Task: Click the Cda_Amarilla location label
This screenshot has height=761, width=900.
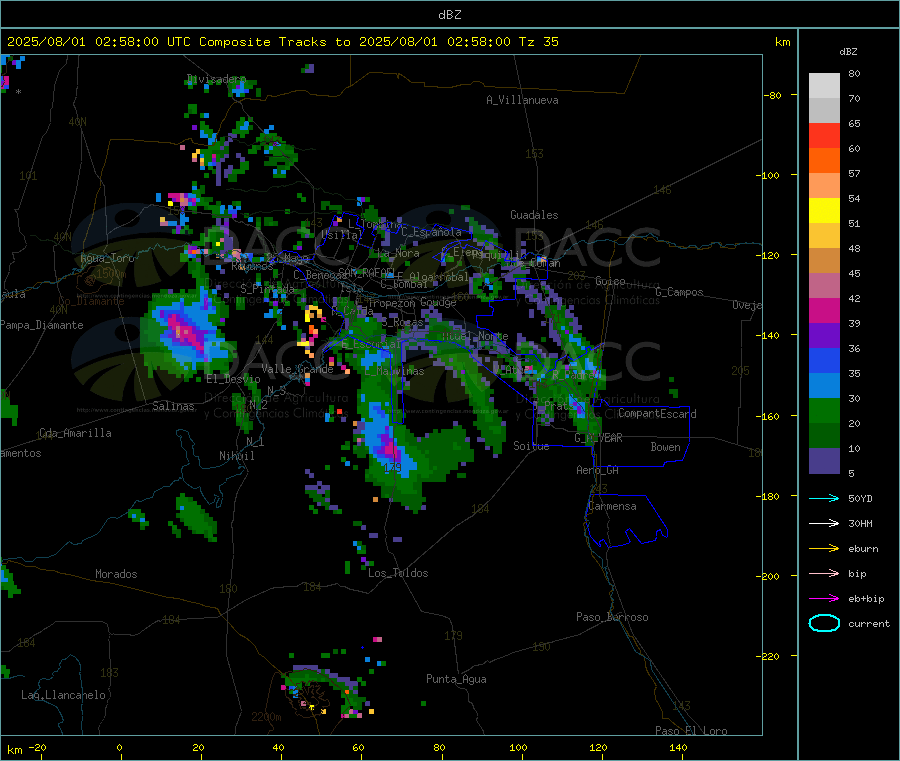Action: tap(75, 433)
